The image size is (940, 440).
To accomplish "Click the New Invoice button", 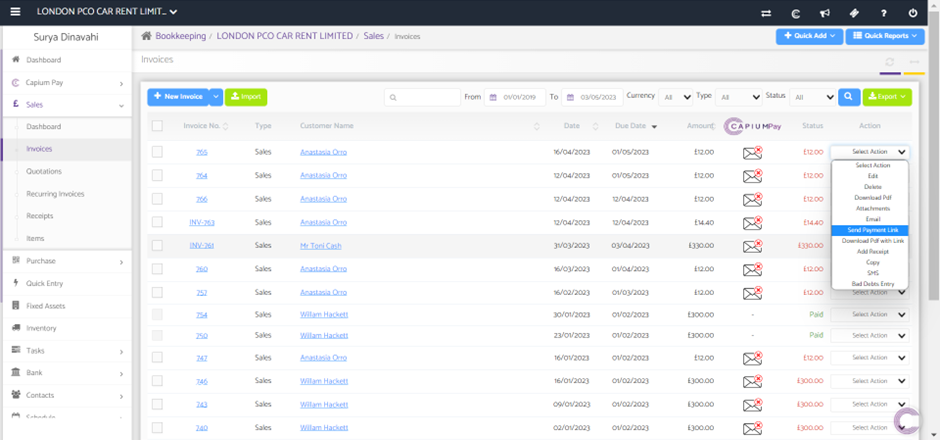I will click(178, 97).
